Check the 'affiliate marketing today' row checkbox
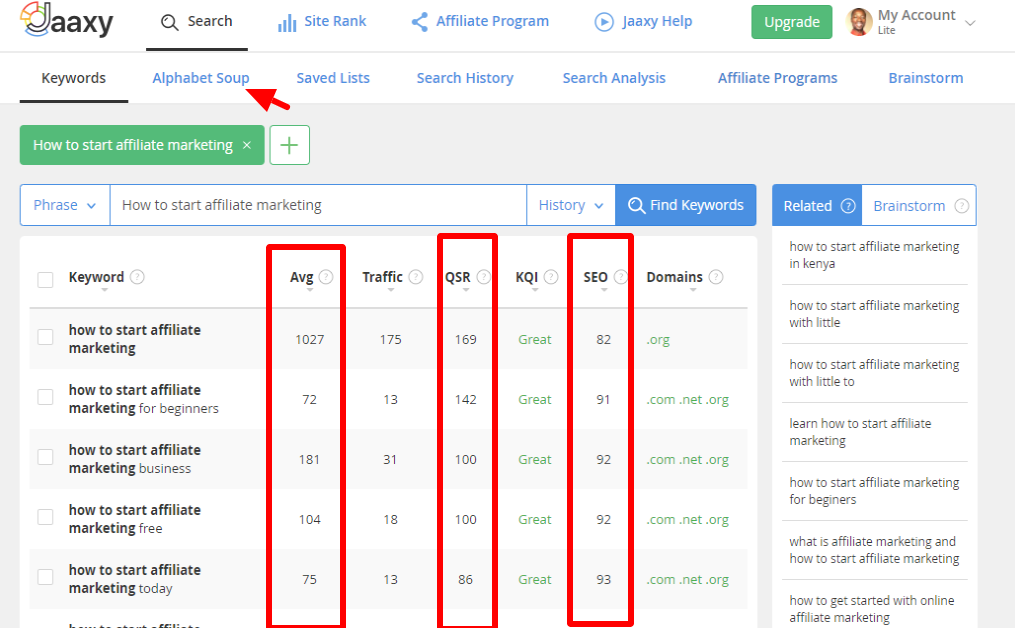Image resolution: width=1015 pixels, height=628 pixels. [x=45, y=577]
